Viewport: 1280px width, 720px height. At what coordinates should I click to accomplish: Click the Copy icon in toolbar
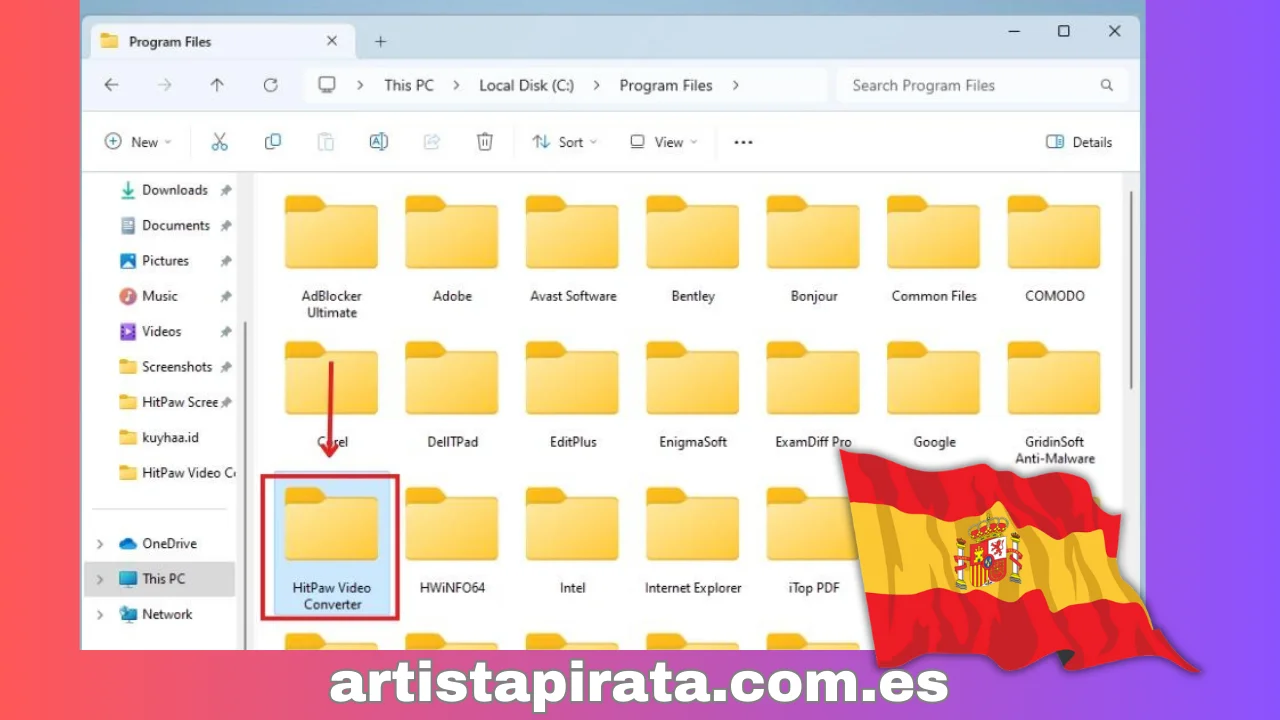(x=273, y=142)
